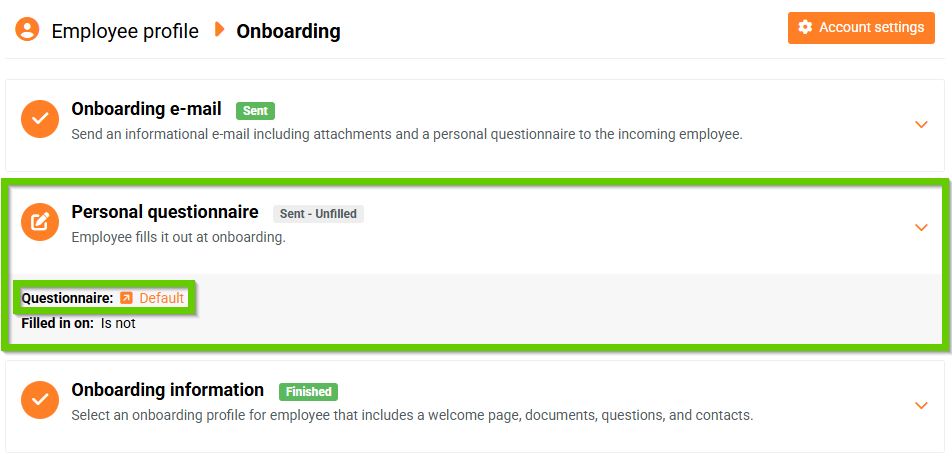
Task: Select the Onboarding breadcrumb item
Action: (x=288, y=31)
